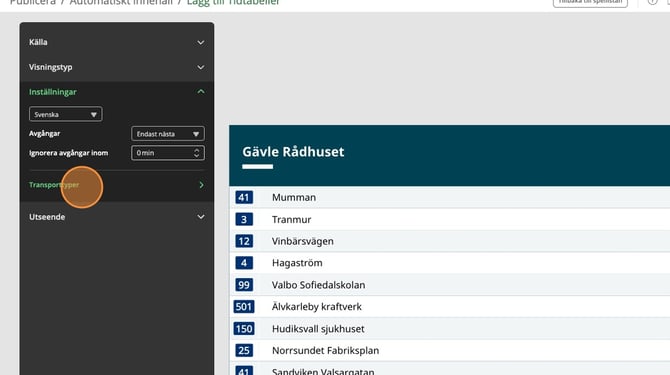Select the 'Norrsundet Fabriksplan' destination text

click(x=325, y=351)
